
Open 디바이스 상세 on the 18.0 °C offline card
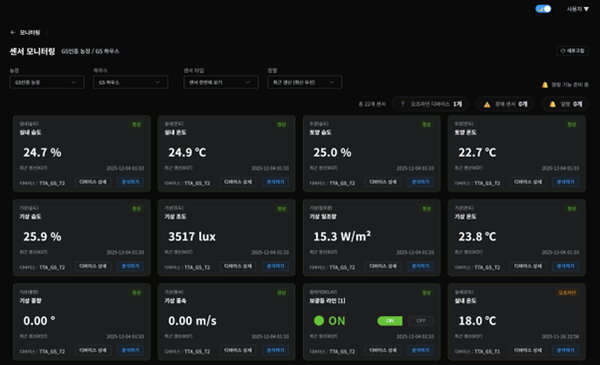point(528,350)
